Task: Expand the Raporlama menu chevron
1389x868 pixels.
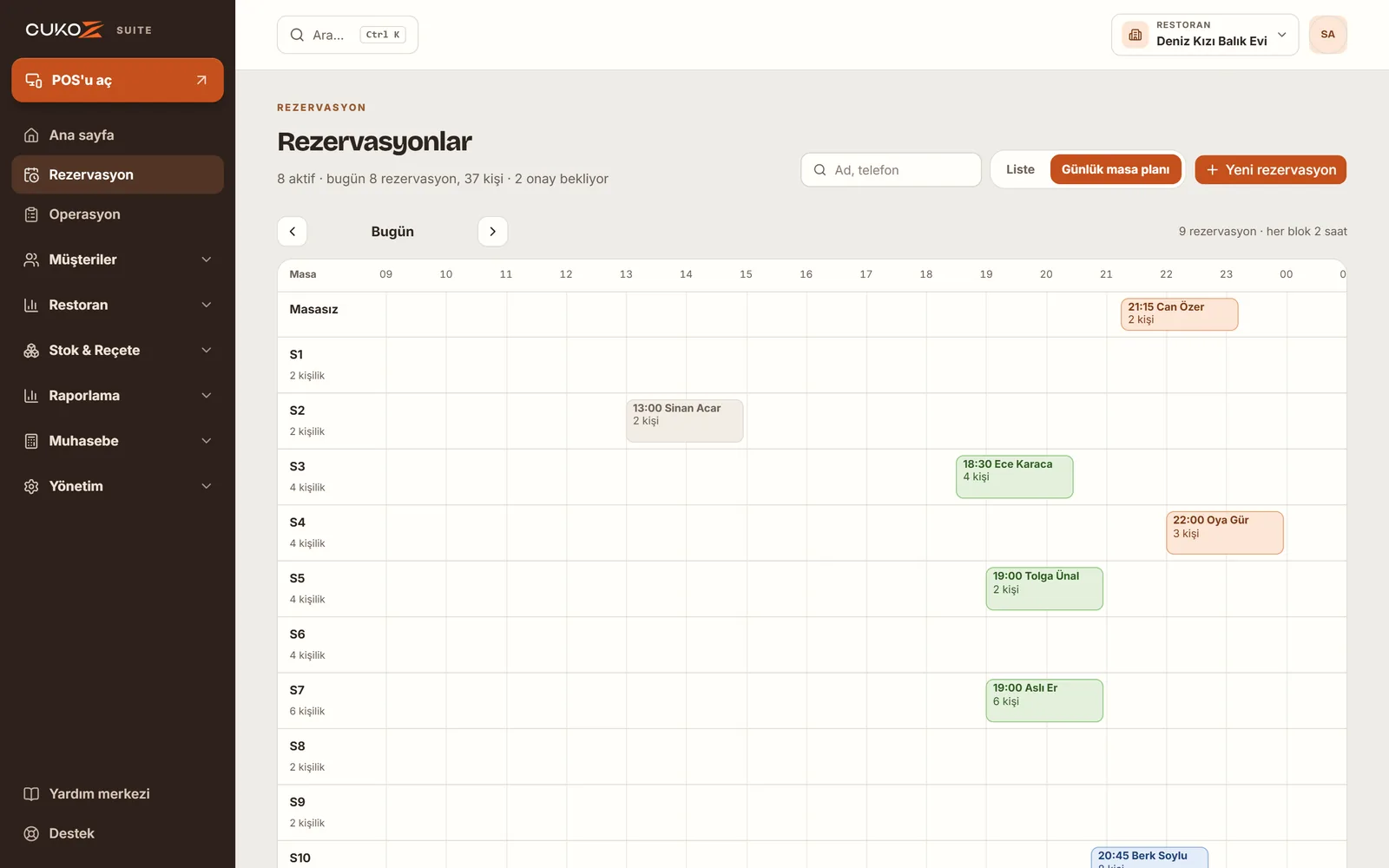Action: (207, 396)
